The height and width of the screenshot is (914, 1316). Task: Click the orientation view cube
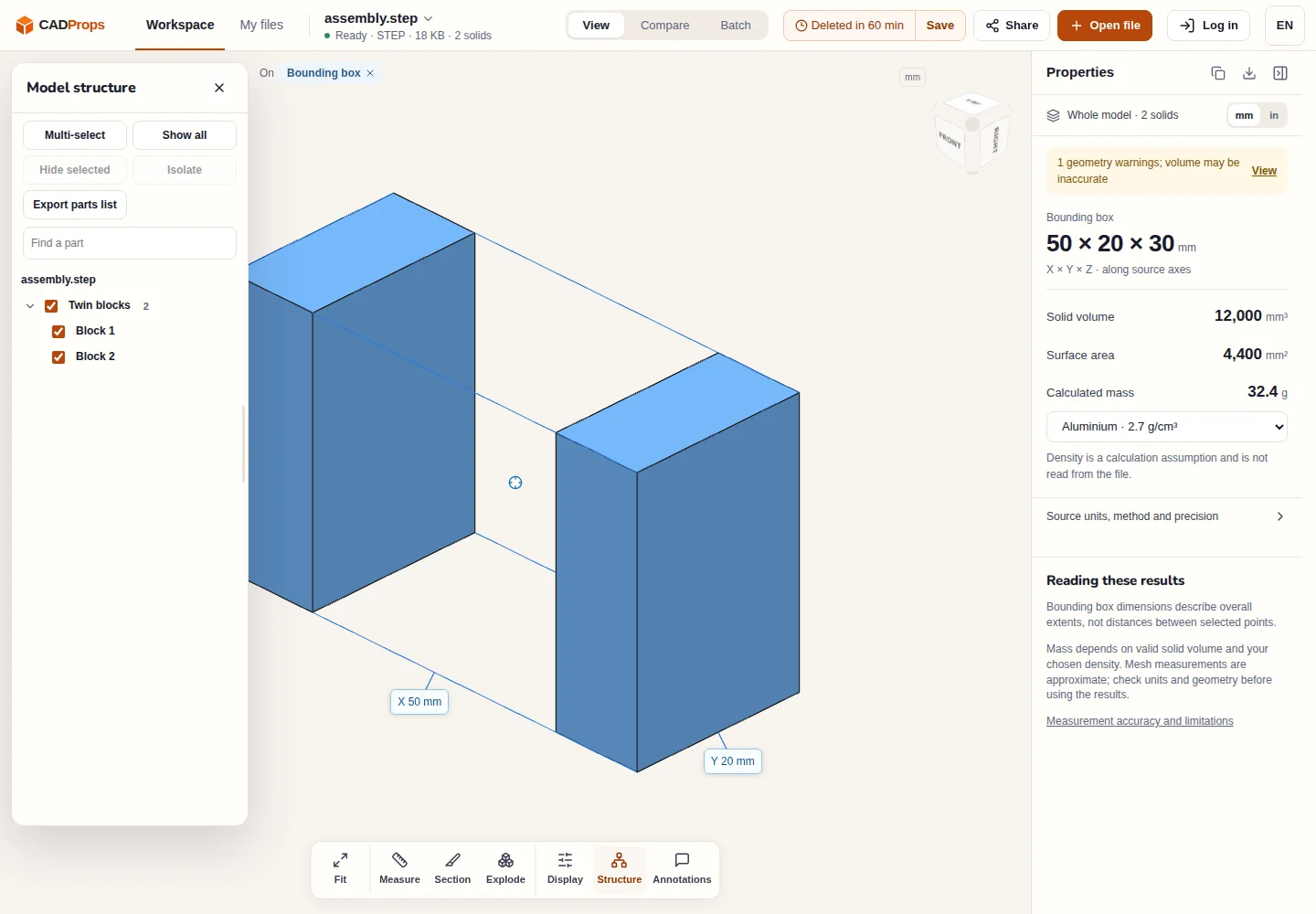pos(972,133)
